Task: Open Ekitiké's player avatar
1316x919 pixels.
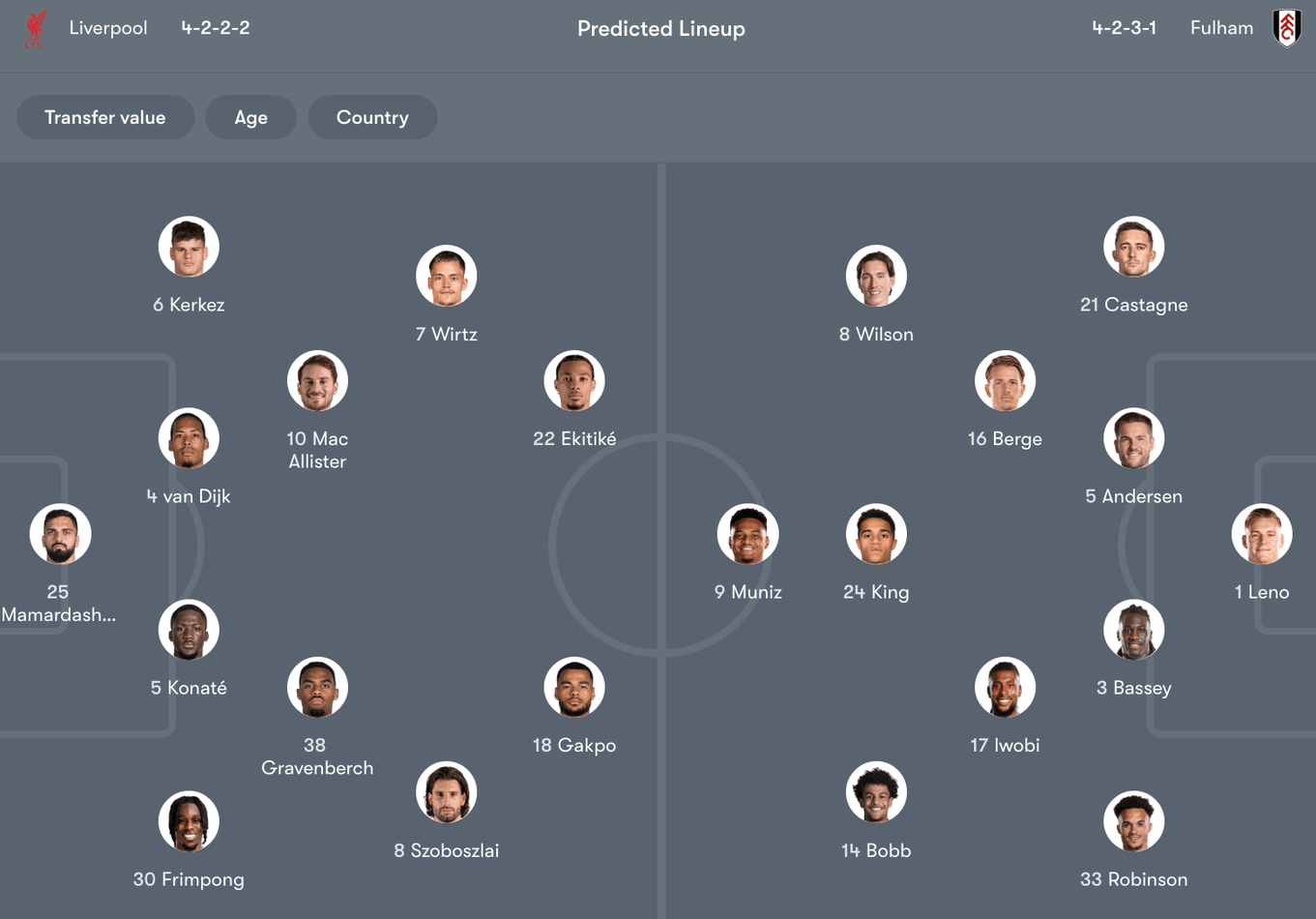Action: (x=574, y=381)
